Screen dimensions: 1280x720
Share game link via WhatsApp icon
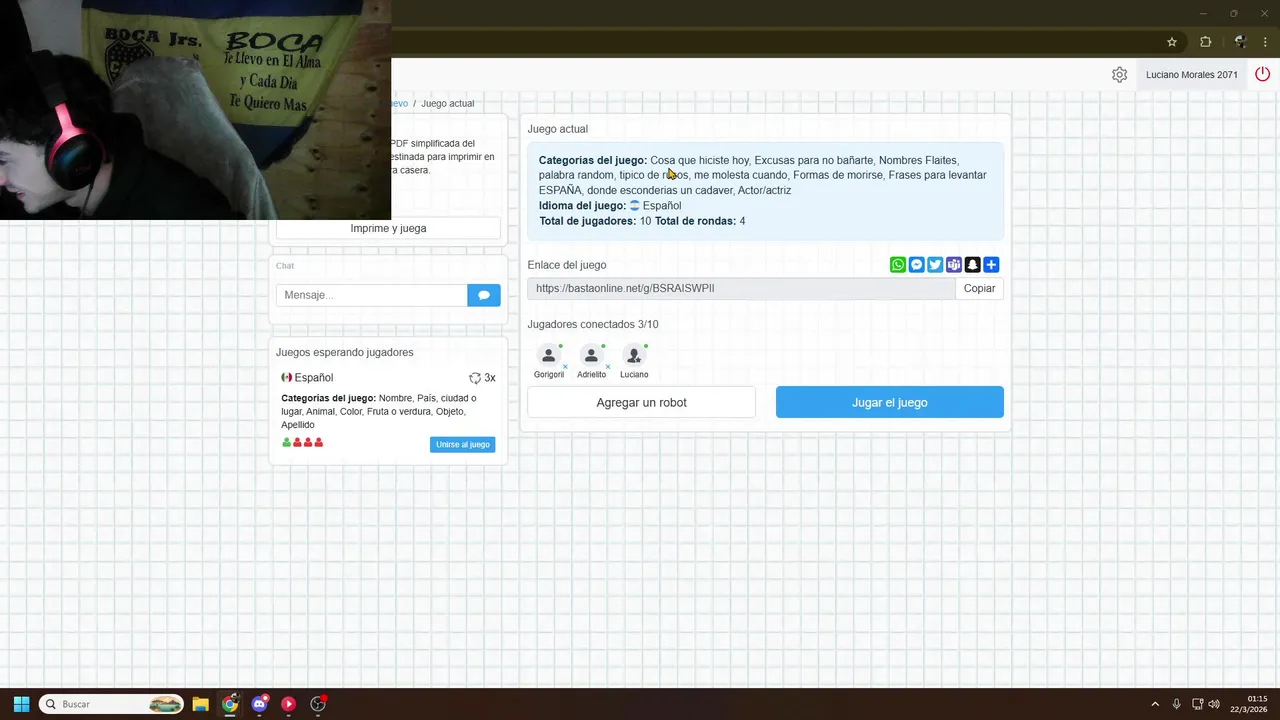pyautogui.click(x=898, y=265)
